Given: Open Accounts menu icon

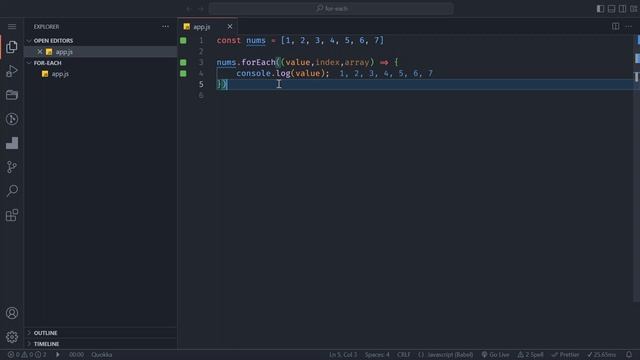Looking at the screenshot, I should (12, 313).
